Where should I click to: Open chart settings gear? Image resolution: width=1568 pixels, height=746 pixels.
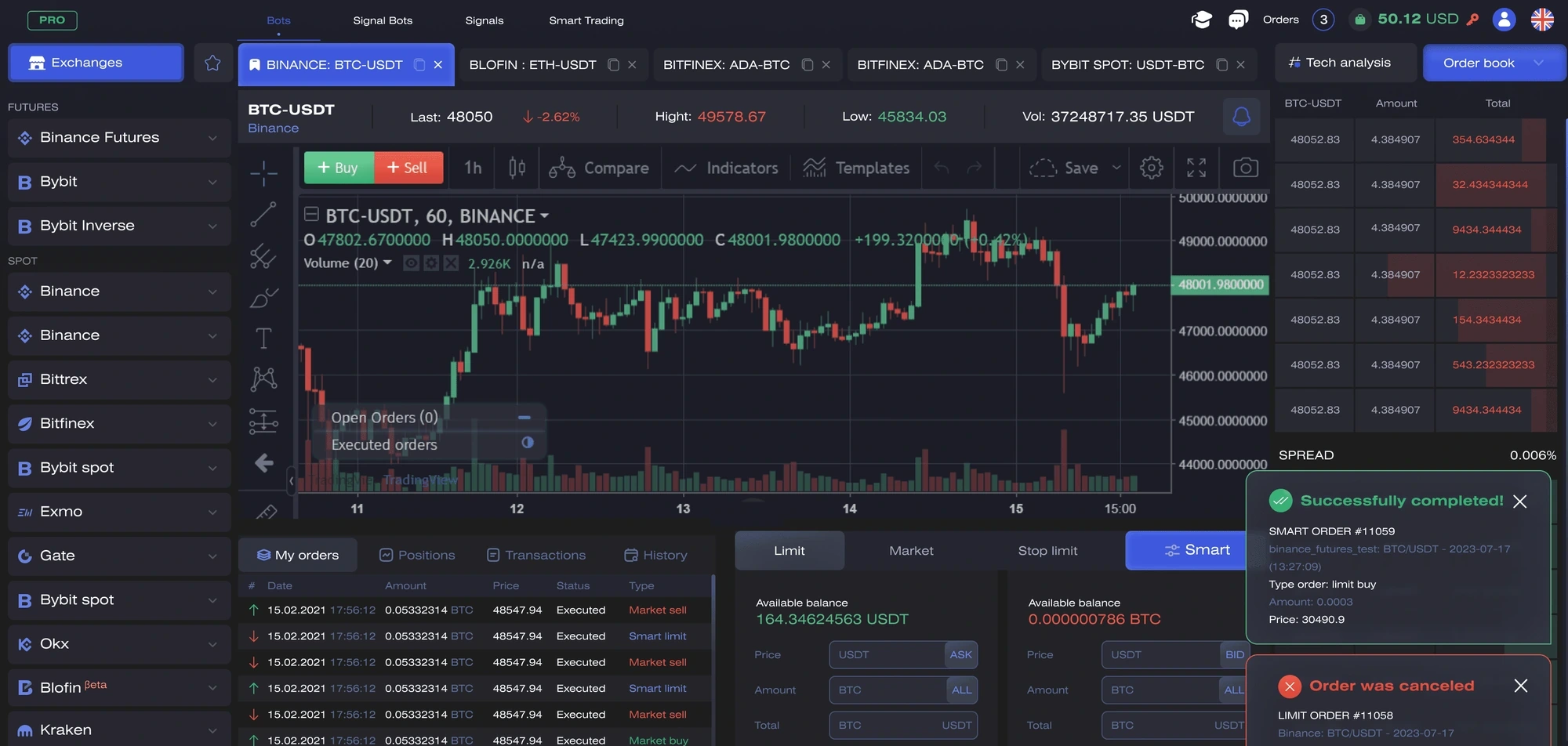coord(1151,168)
